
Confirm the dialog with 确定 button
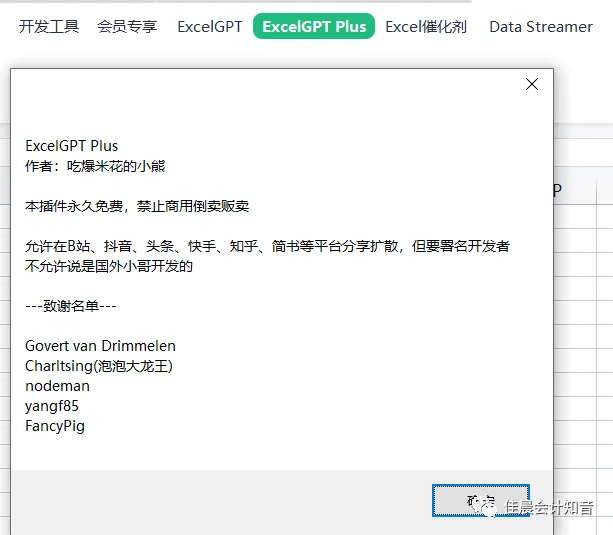[481, 500]
